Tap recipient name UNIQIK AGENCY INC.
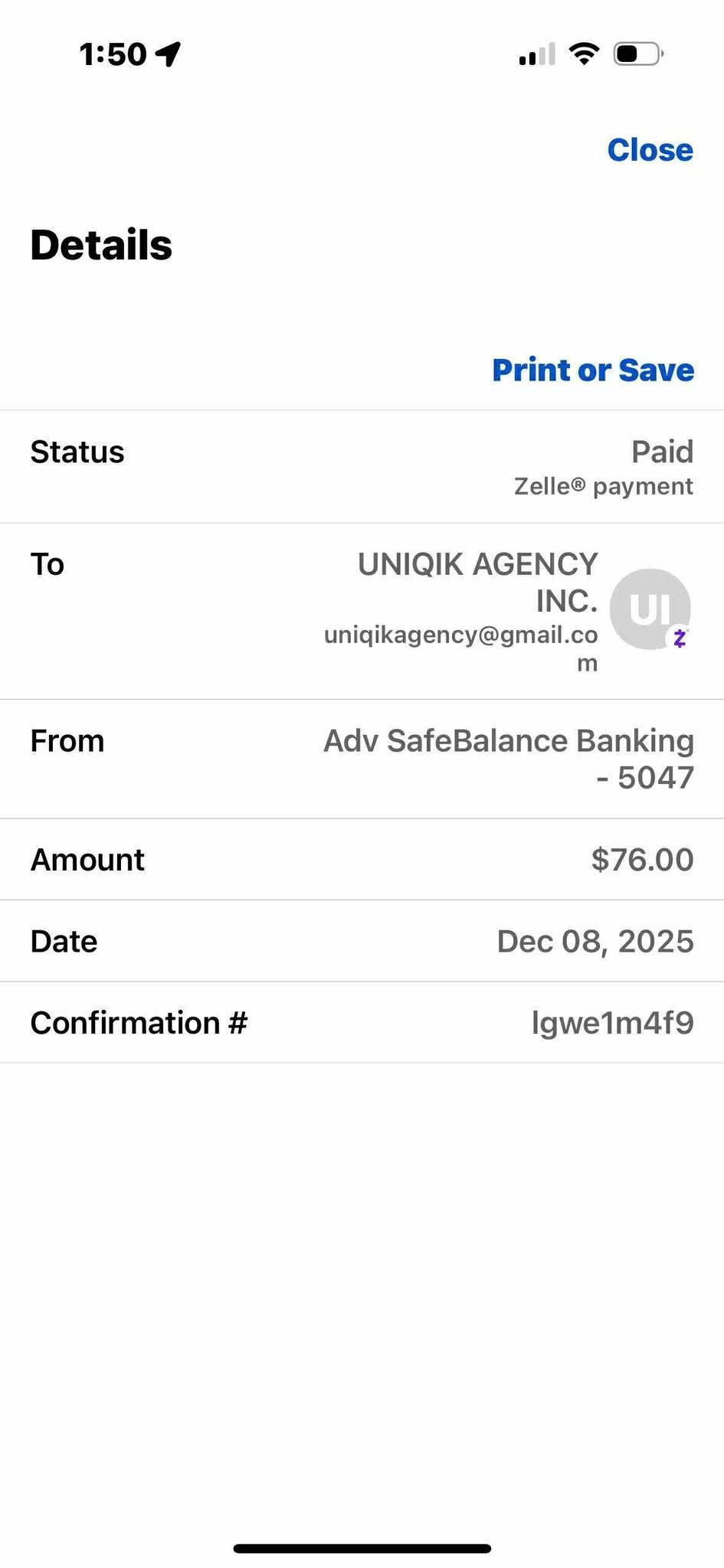 479,582
